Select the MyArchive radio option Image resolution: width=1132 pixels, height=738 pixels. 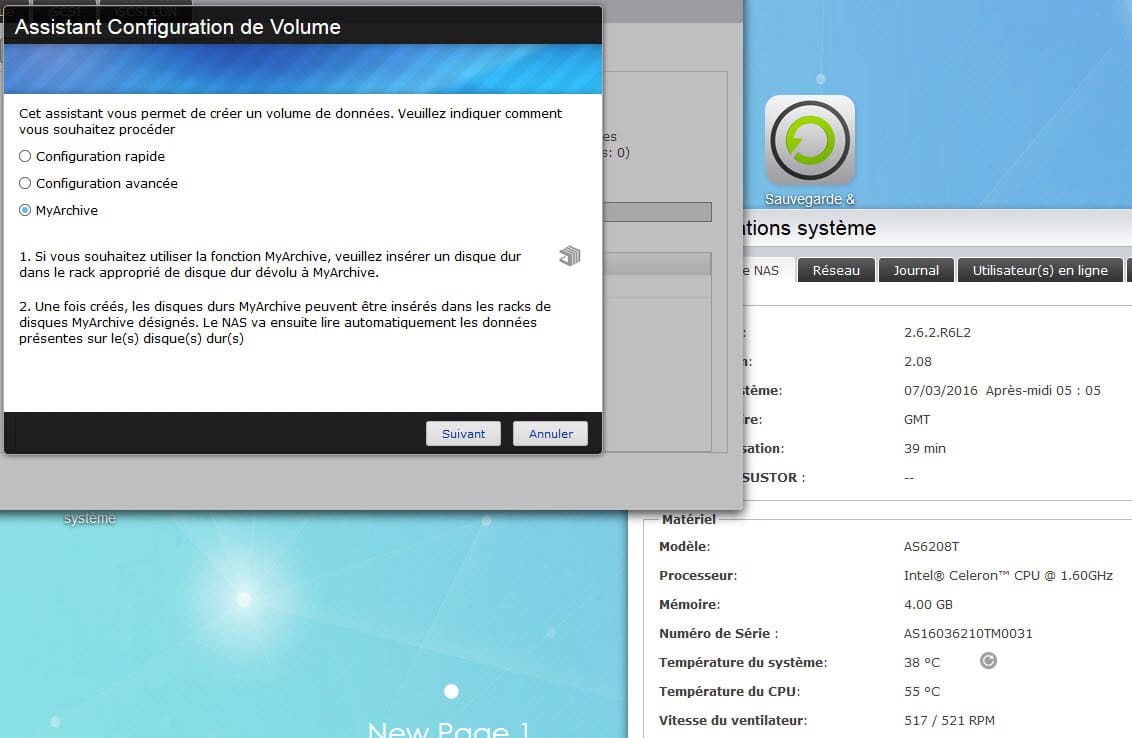pos(26,210)
